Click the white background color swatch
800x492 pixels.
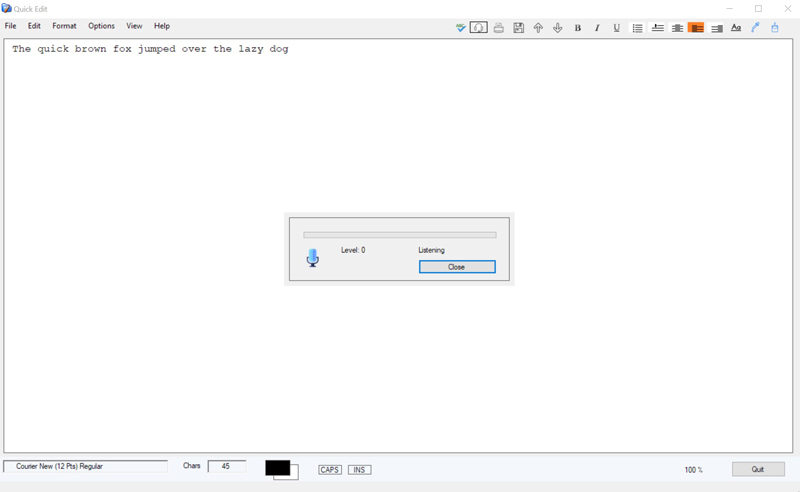pyautogui.click(x=294, y=473)
